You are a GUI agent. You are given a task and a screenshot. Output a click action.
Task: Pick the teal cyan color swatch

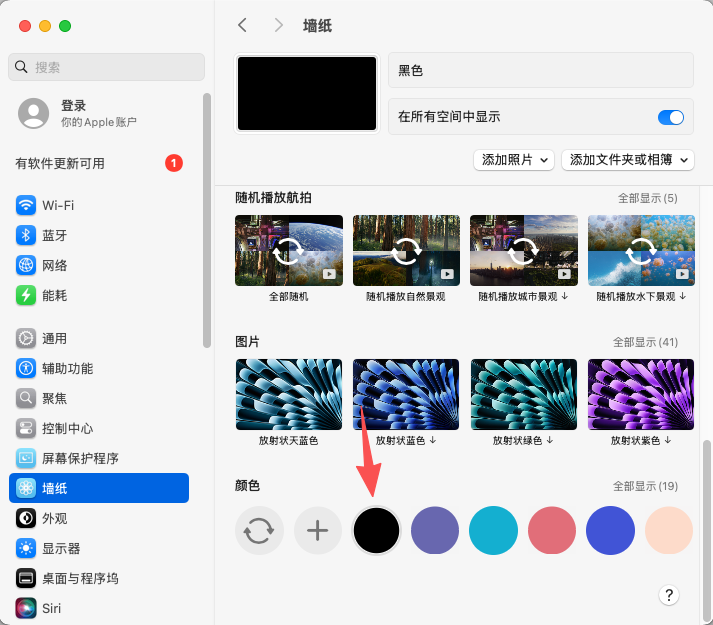pyautogui.click(x=493, y=530)
